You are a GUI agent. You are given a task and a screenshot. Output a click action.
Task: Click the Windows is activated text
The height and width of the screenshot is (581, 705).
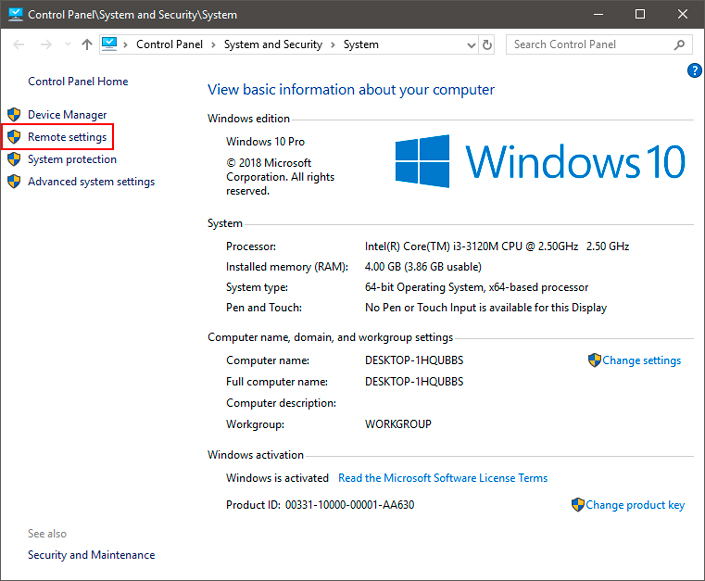(277, 478)
